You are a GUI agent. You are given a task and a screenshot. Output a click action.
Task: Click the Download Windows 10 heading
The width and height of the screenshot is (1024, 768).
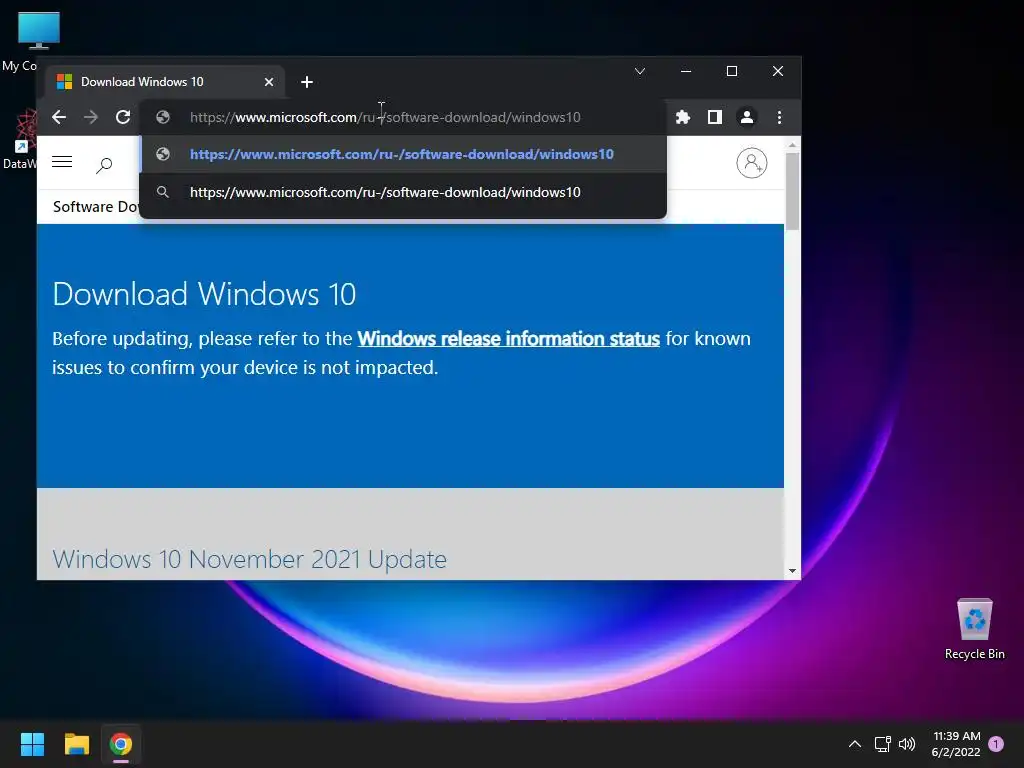click(x=204, y=294)
